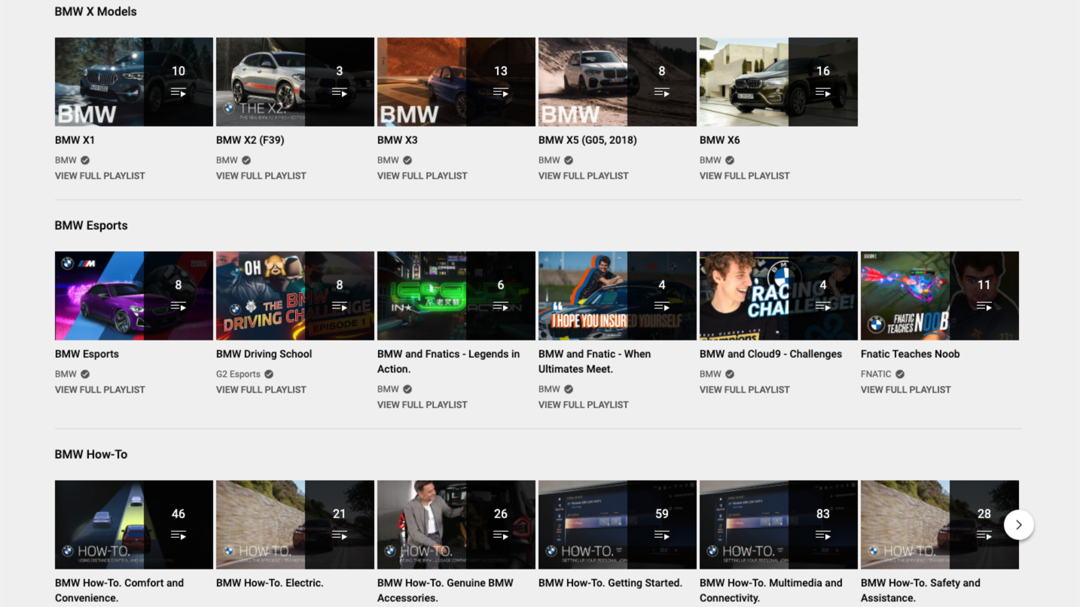Click the BMW How-To section heading
This screenshot has width=1080, height=607.
(91, 454)
